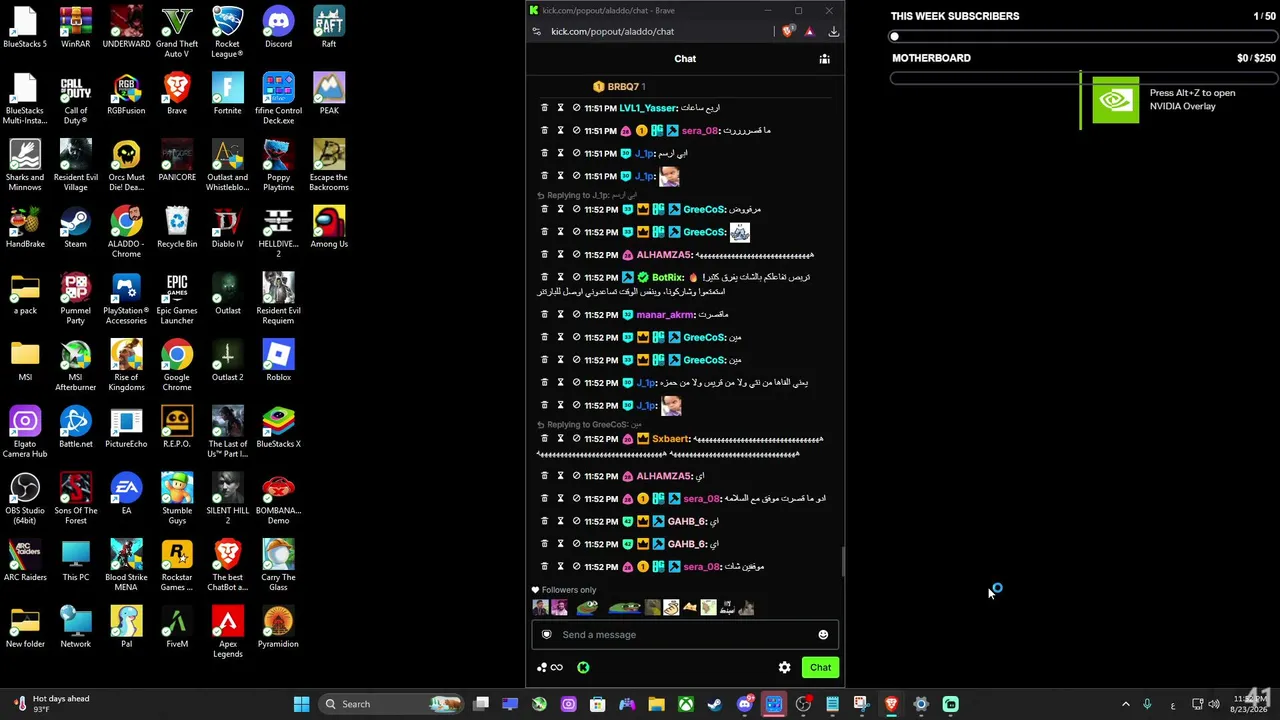Screen dimensions: 1280x720
Task: Click the chat identity badge icon in message box
Action: (x=546, y=635)
